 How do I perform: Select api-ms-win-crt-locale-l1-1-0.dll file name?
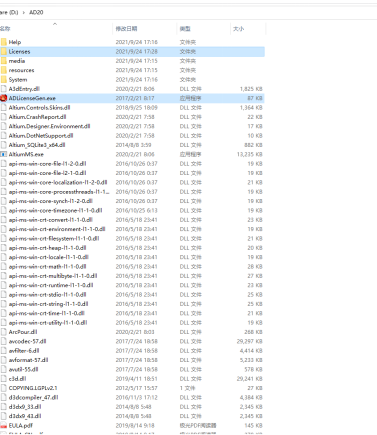(x=49, y=257)
